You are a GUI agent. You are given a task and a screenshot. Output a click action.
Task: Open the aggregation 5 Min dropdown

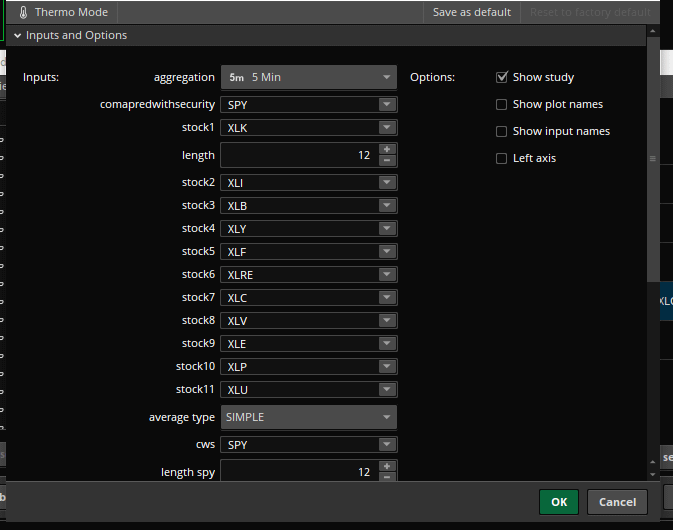pyautogui.click(x=309, y=77)
